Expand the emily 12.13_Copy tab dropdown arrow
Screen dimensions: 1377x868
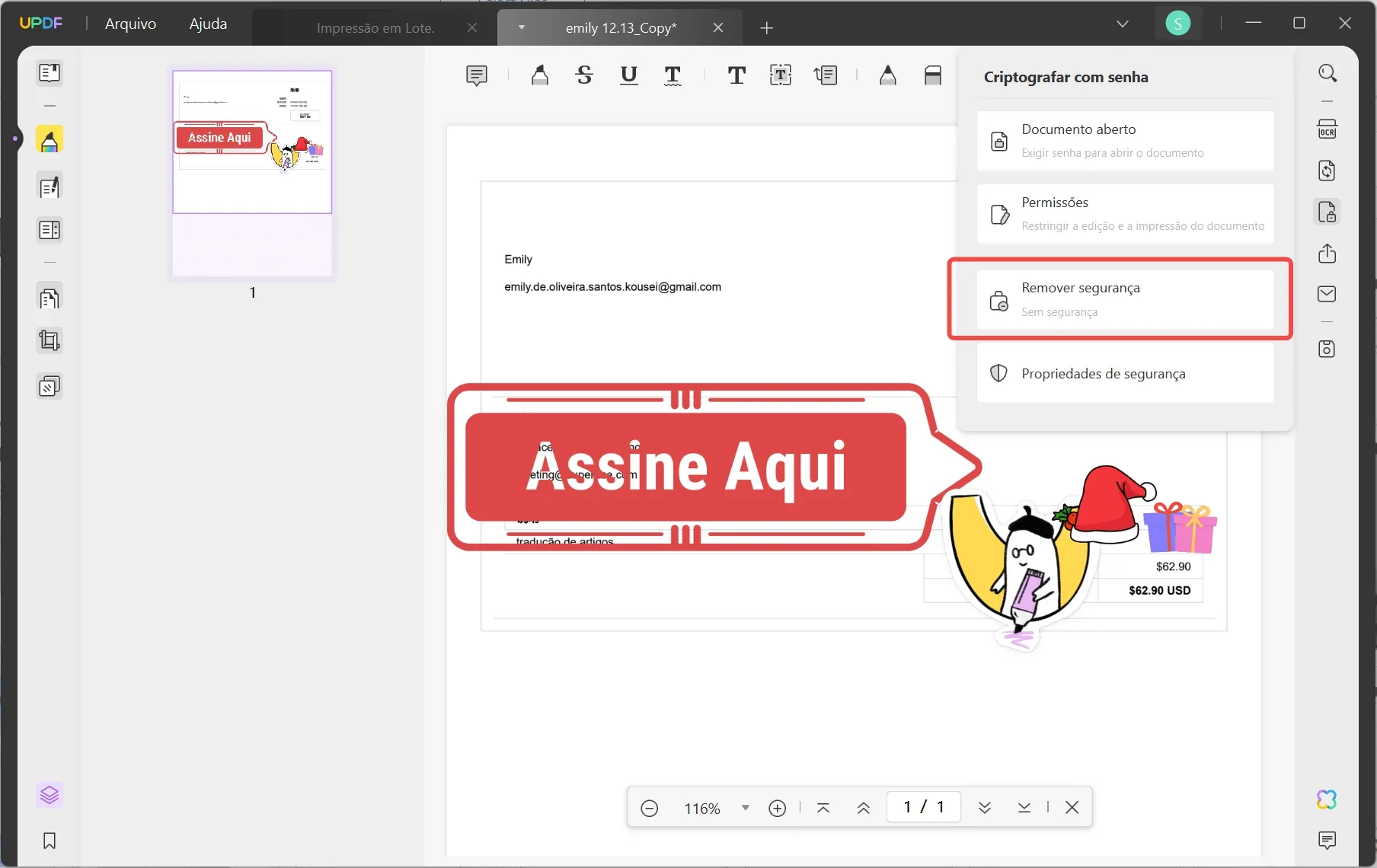(x=522, y=27)
